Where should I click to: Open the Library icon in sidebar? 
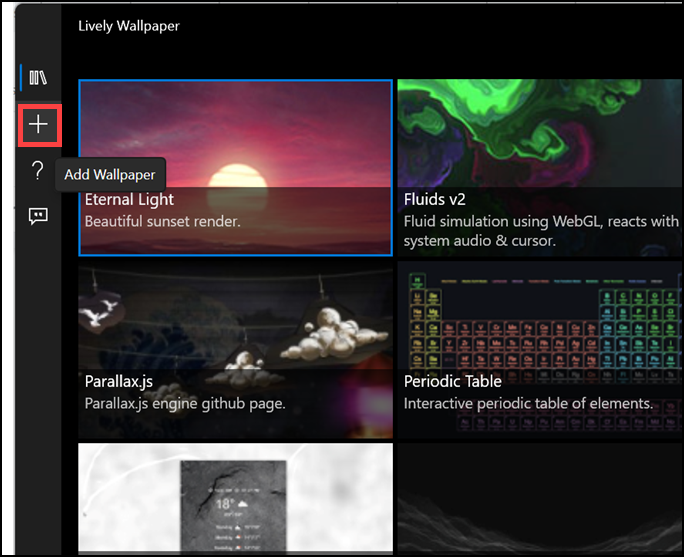point(38,78)
